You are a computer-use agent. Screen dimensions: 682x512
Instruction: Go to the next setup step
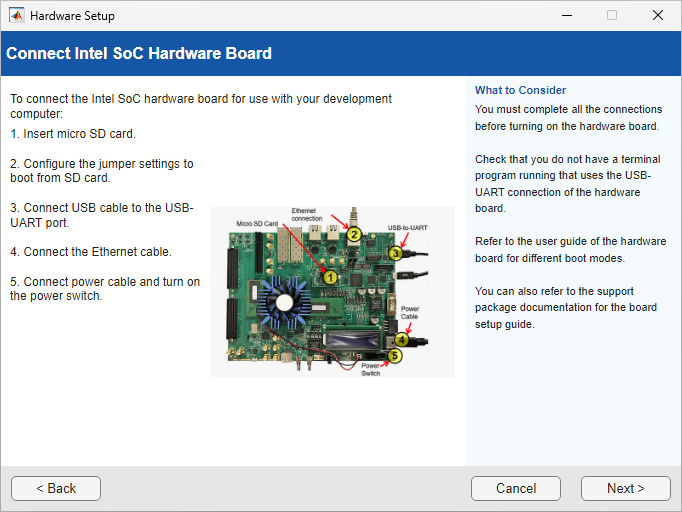(x=625, y=488)
